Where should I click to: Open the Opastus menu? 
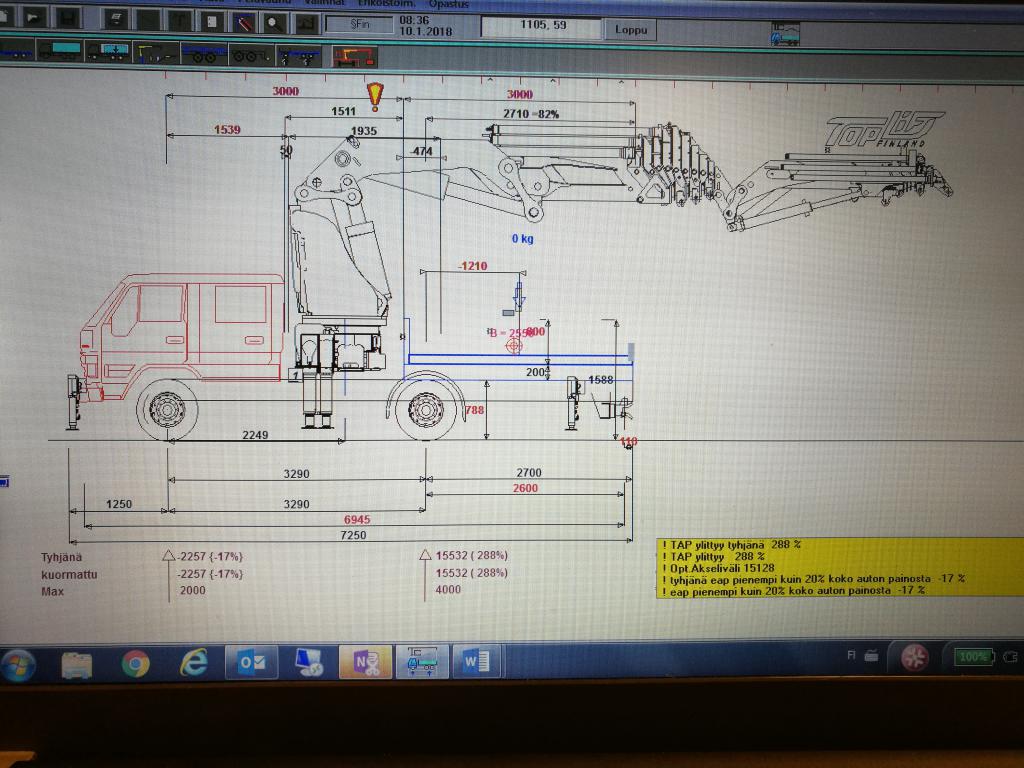click(x=449, y=4)
